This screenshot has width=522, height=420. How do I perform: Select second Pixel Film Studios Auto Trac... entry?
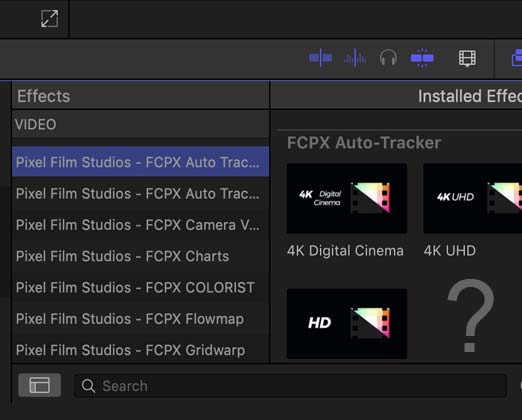click(x=140, y=193)
